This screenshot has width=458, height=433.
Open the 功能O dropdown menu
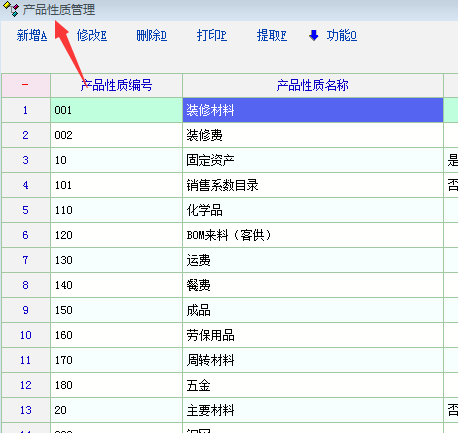342,35
